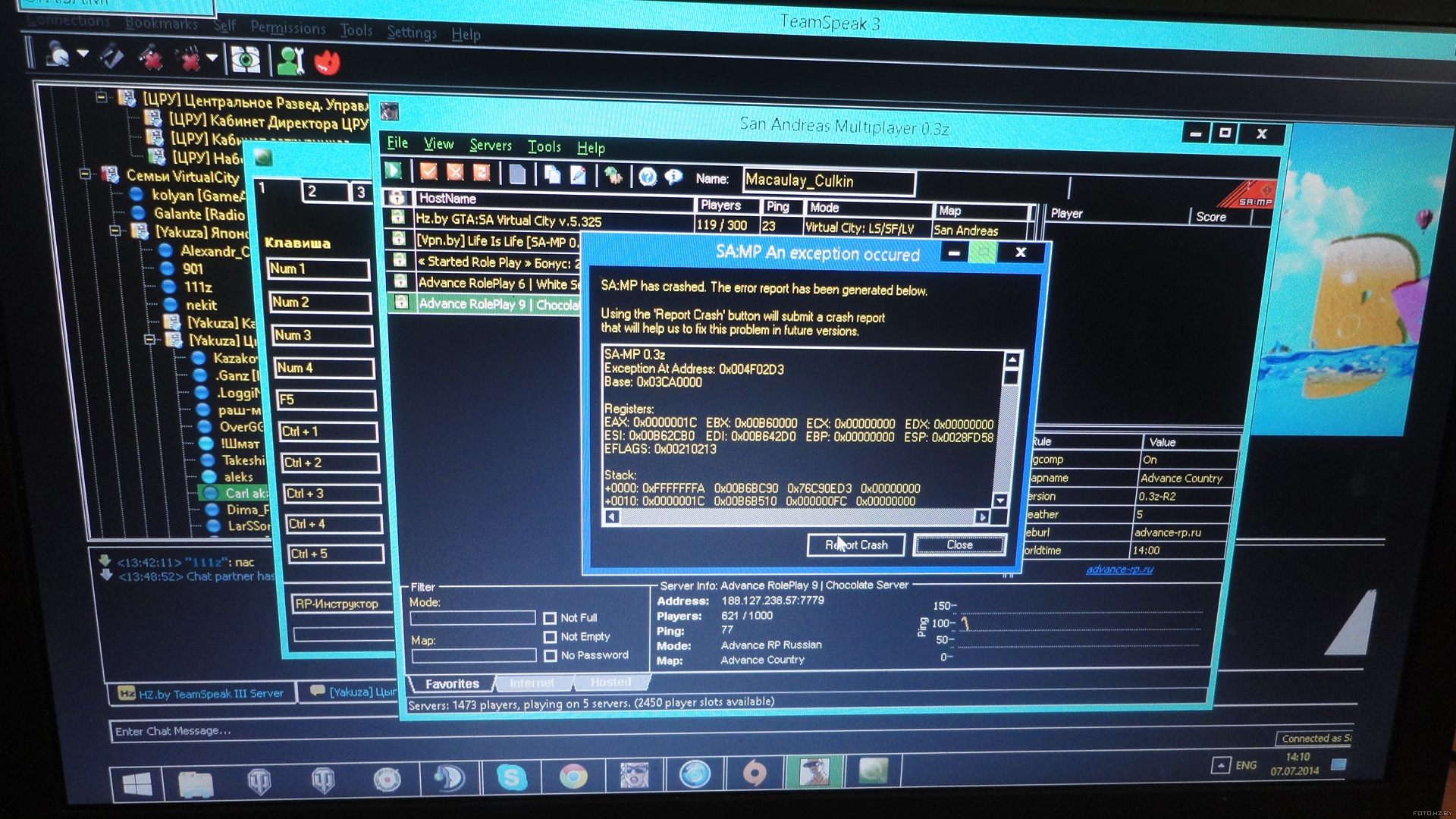The width and height of the screenshot is (1456, 819).
Task: Click the Ping column header
Action: point(782,207)
